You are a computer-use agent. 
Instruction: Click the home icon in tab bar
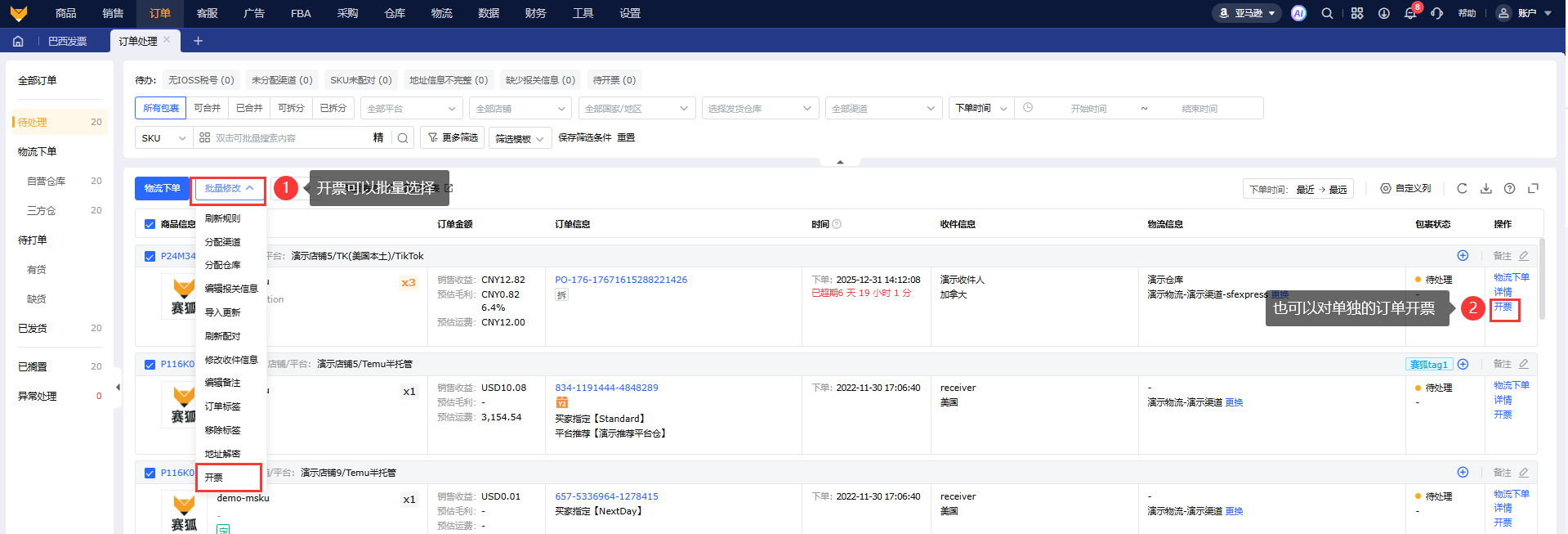(x=18, y=41)
